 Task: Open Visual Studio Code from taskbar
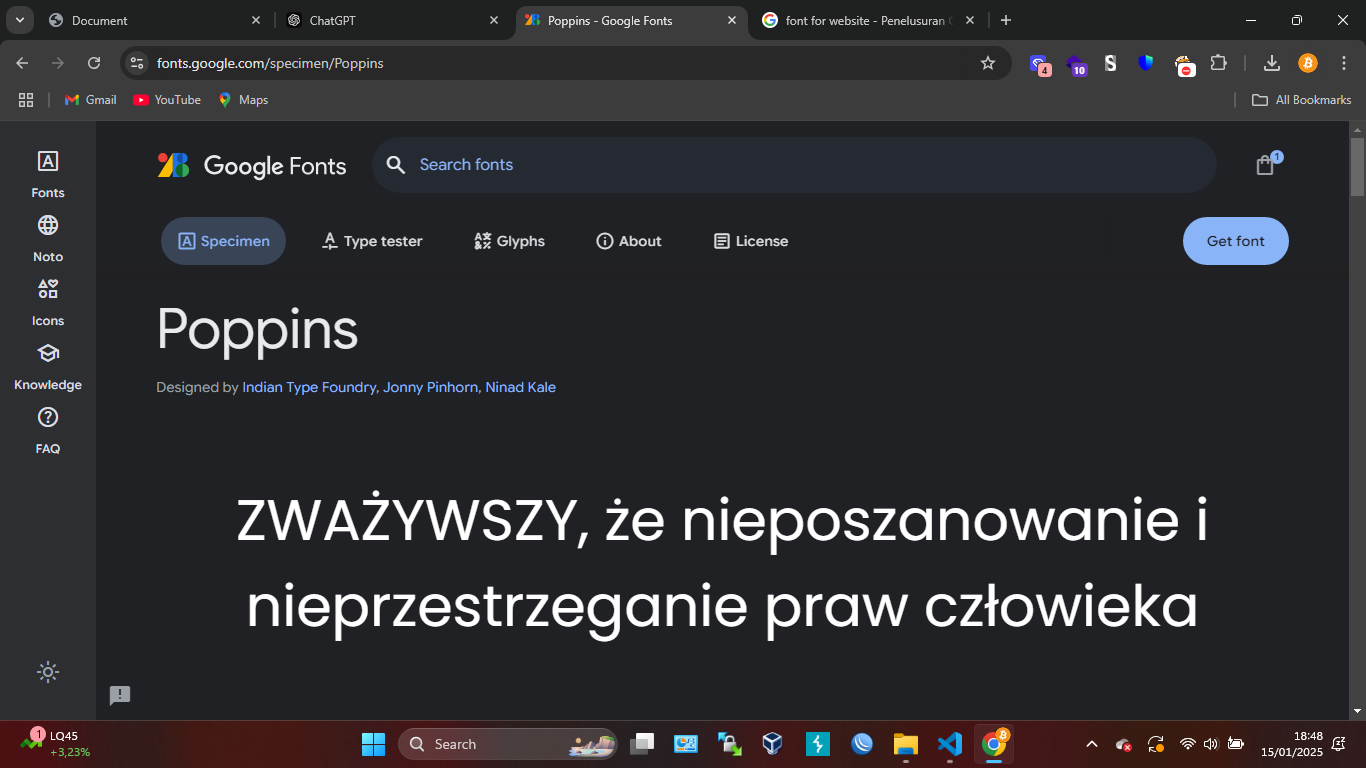coord(950,744)
